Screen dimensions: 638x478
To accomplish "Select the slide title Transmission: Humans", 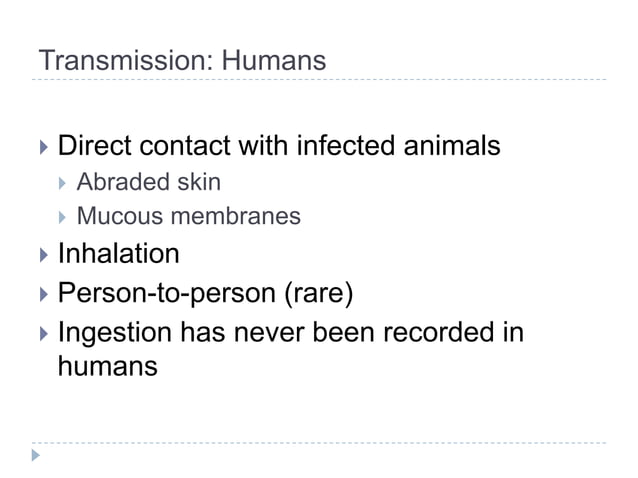I will point(182,61).
